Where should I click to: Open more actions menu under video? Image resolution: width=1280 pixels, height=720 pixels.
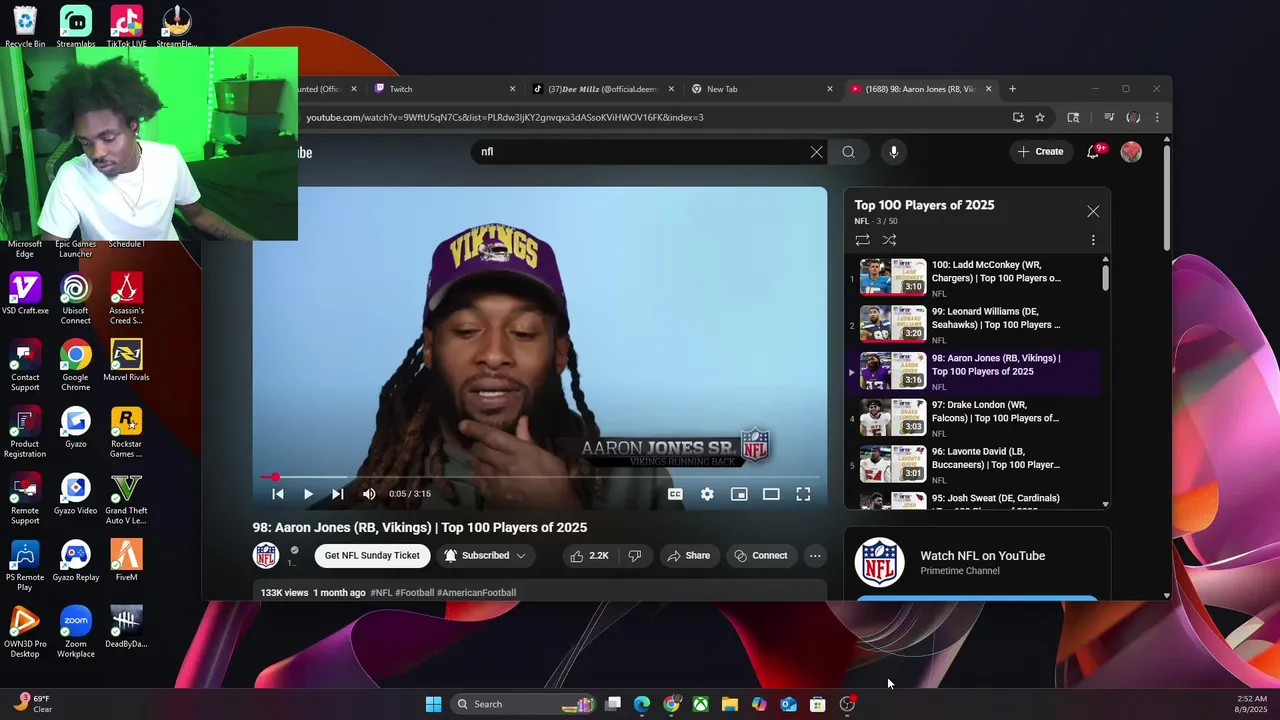[815, 556]
